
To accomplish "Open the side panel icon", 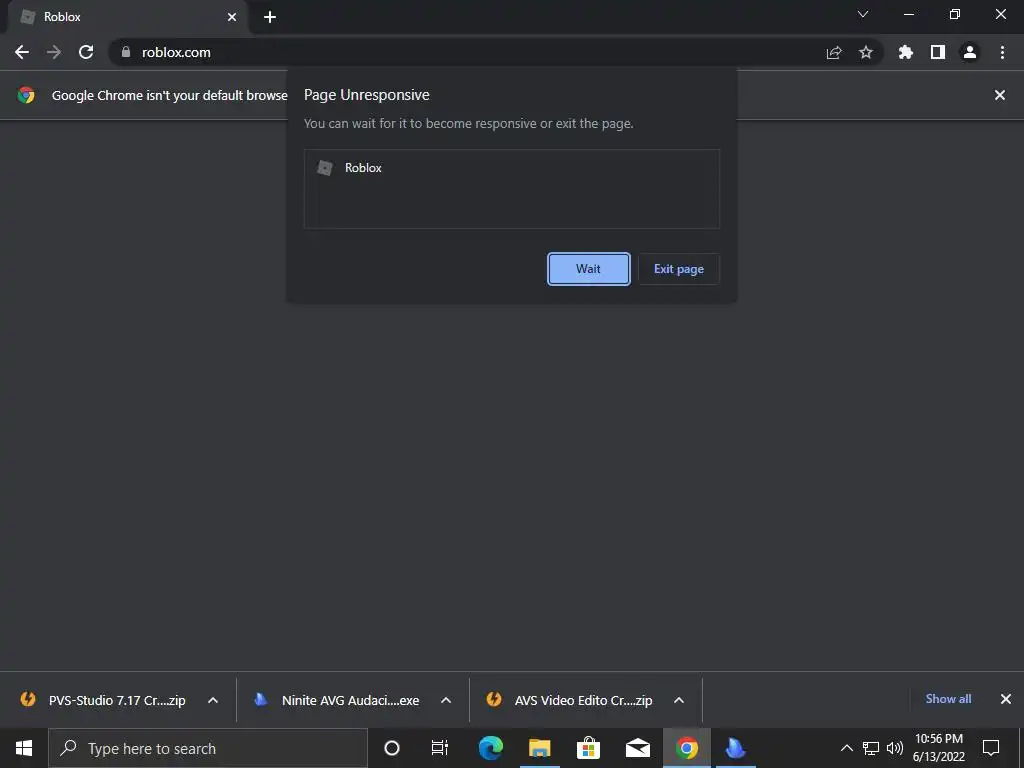I will click(938, 52).
